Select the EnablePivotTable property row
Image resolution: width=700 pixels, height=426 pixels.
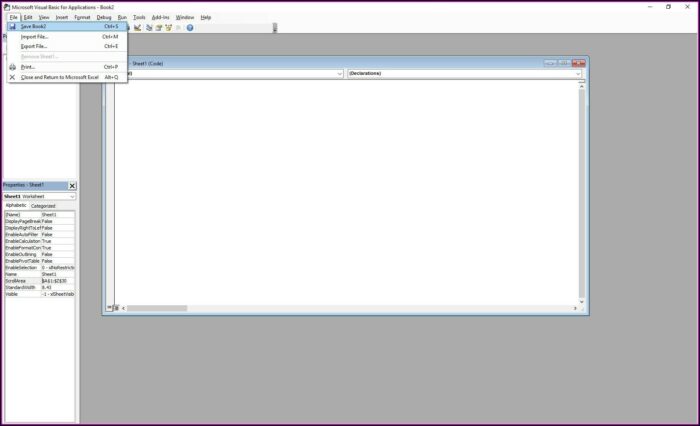click(x=40, y=261)
